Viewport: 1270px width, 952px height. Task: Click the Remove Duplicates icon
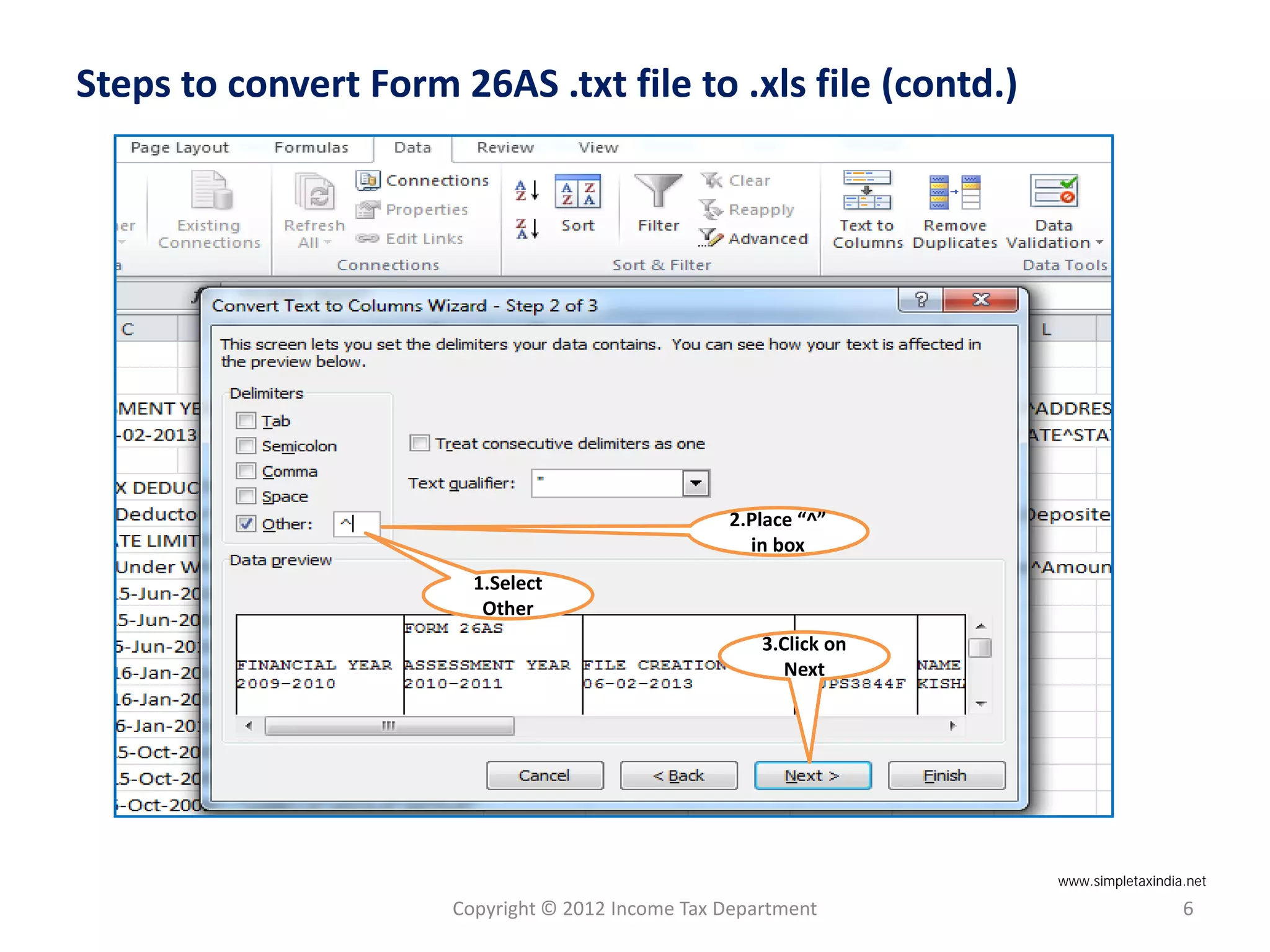[x=954, y=192]
